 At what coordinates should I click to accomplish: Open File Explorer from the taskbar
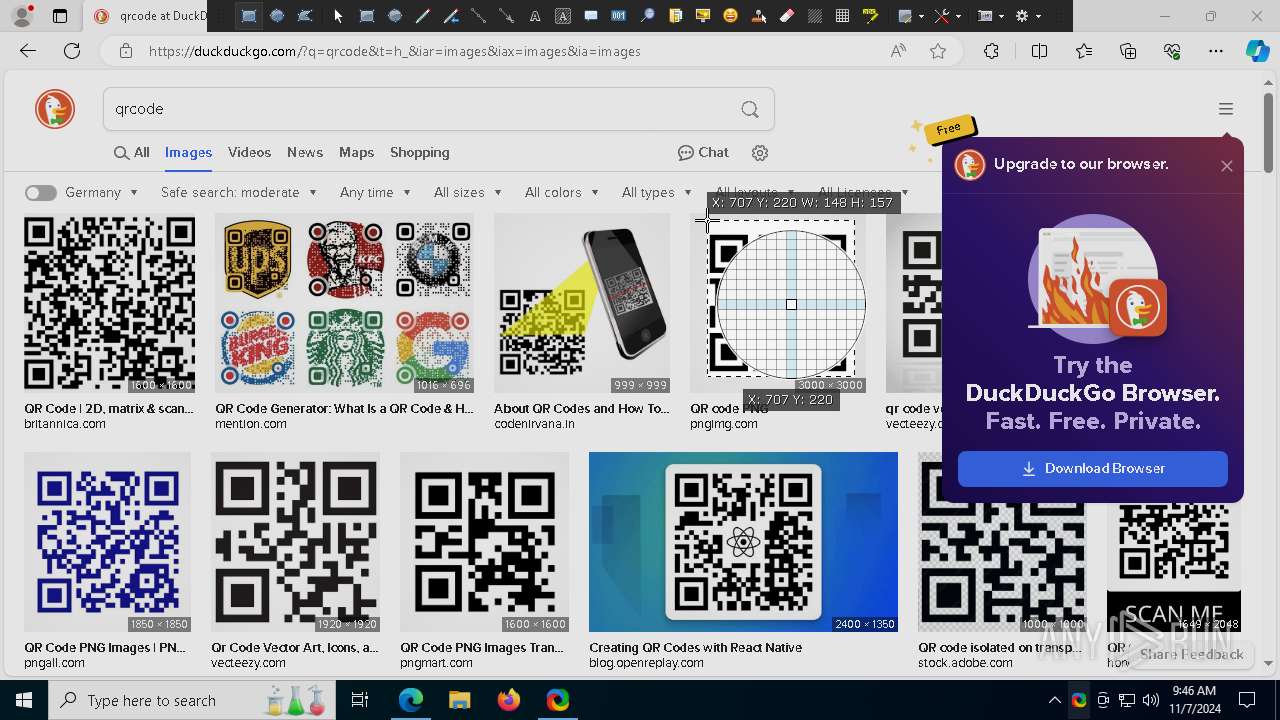click(x=459, y=700)
